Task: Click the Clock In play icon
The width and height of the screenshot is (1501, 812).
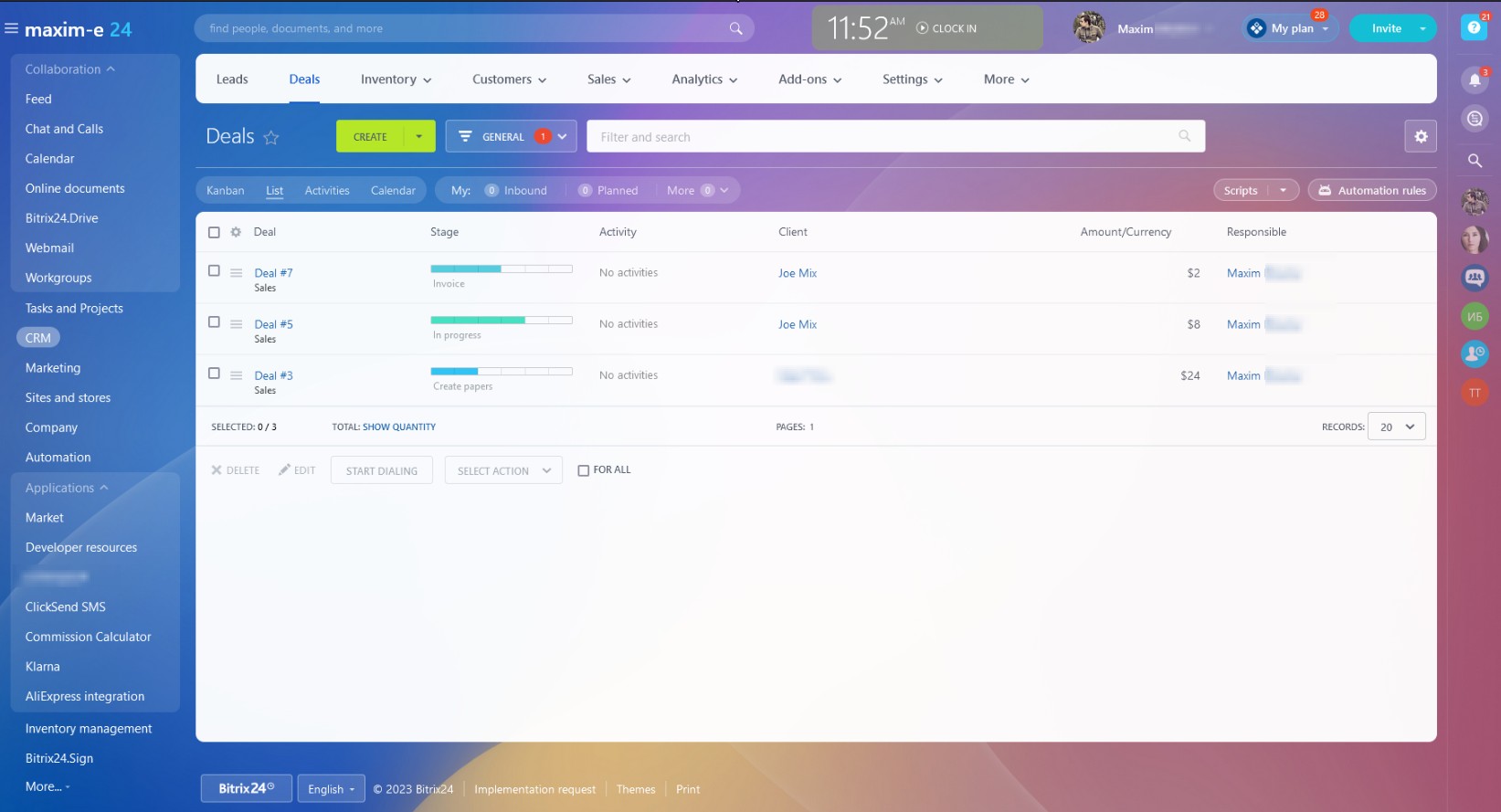Action: (x=922, y=28)
